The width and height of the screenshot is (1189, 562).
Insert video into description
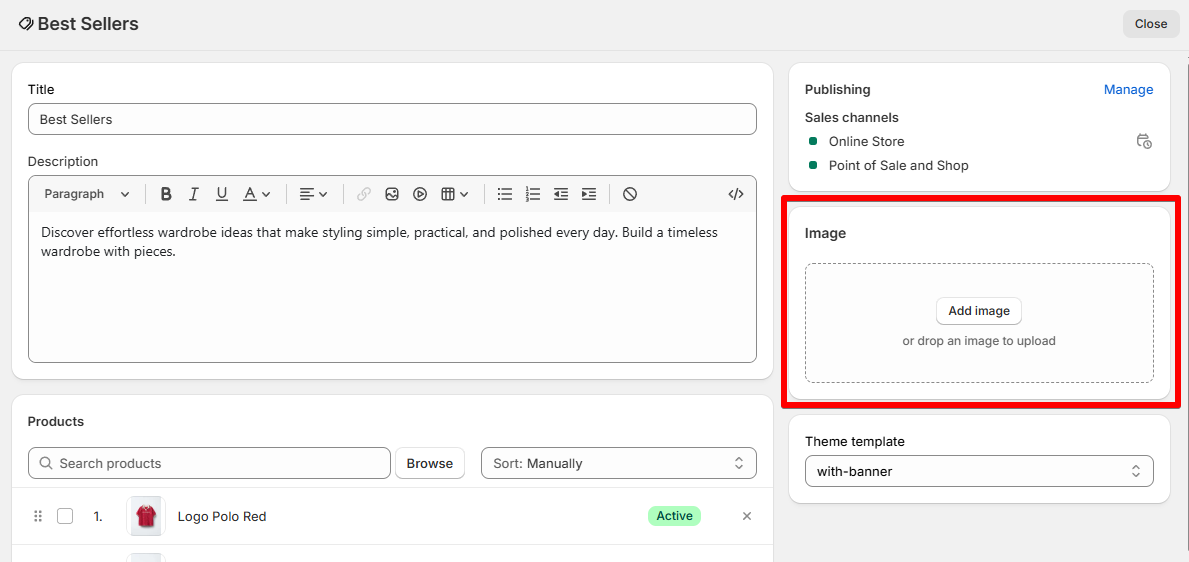(420, 194)
